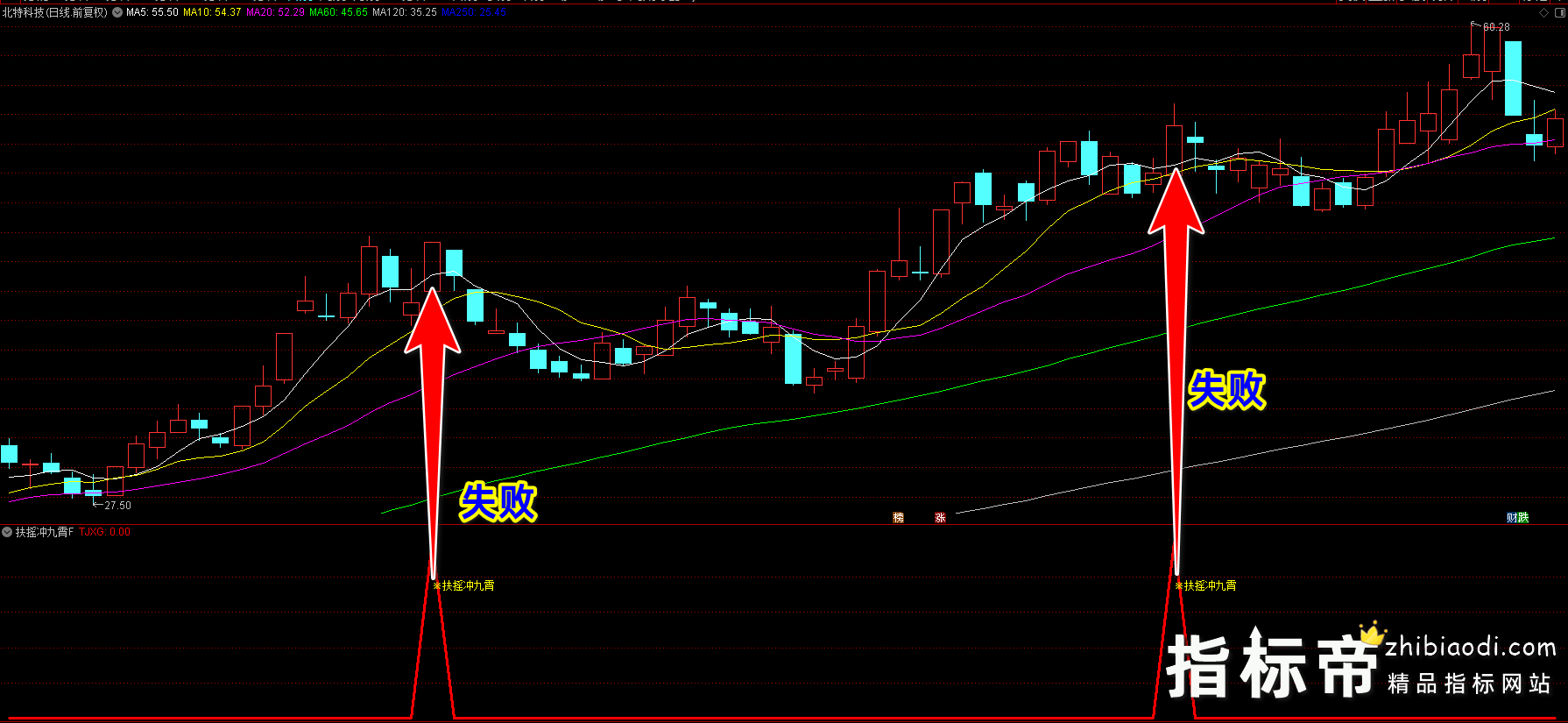Screen dimensions: 1568x723
Task: Select the MA20: 52.29 moving average label
Action: [x=276, y=12]
